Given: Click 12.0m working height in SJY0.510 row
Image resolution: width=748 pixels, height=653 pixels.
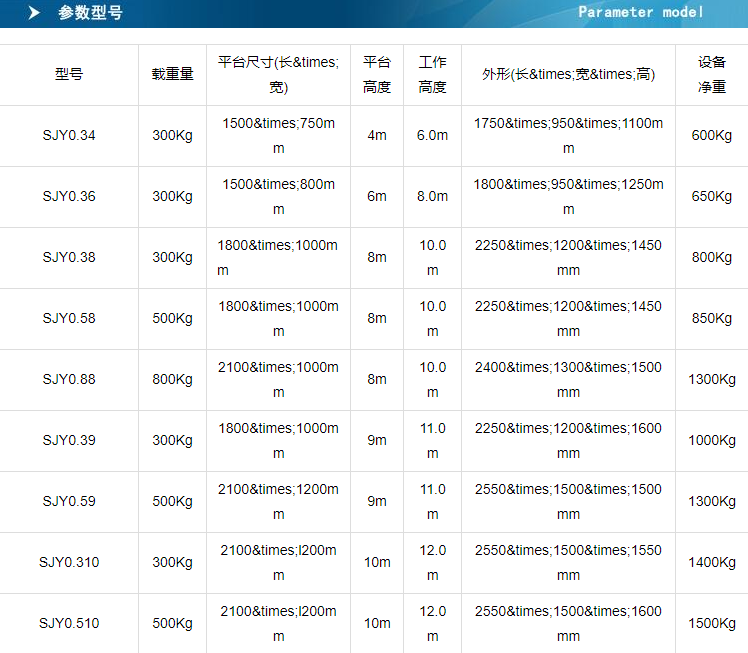Looking at the screenshot, I should pos(433,623).
